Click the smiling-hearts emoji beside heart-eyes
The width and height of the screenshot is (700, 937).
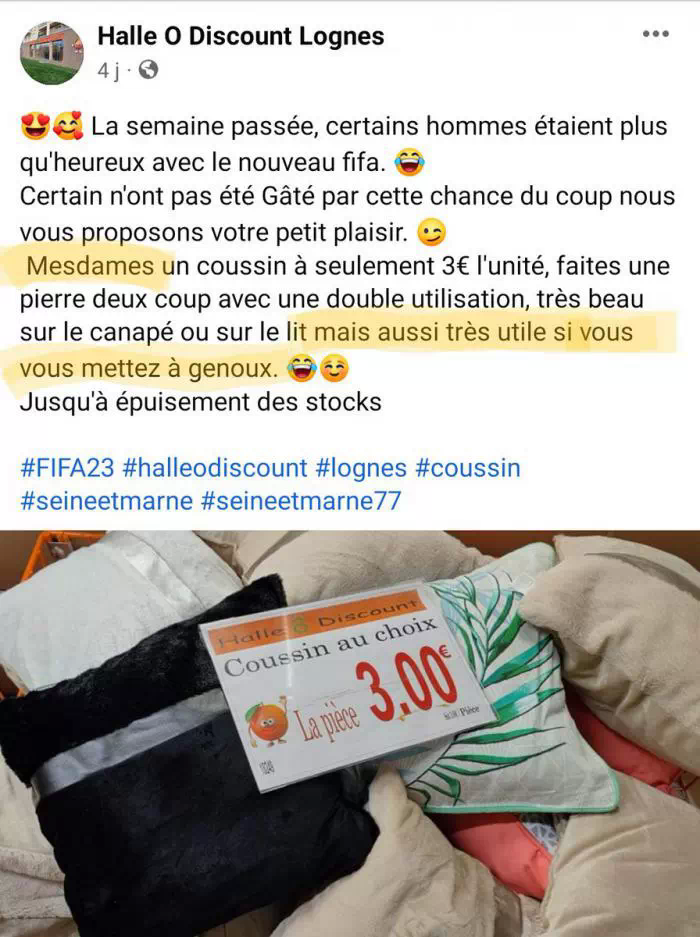(x=68, y=126)
